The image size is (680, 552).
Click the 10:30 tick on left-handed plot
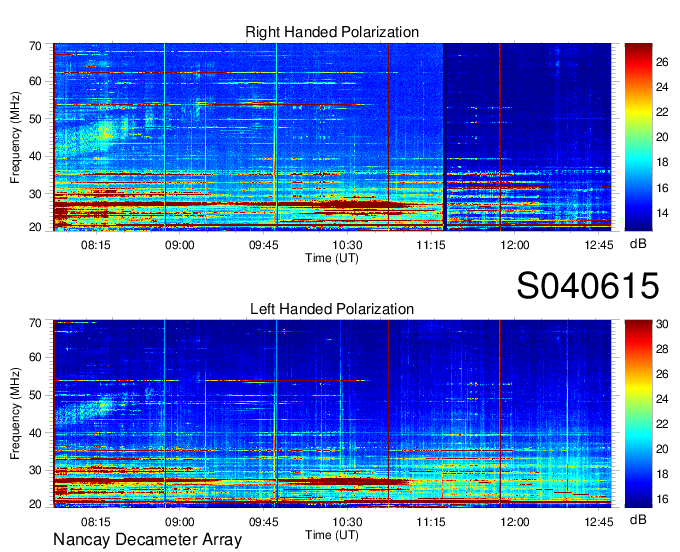(347, 522)
